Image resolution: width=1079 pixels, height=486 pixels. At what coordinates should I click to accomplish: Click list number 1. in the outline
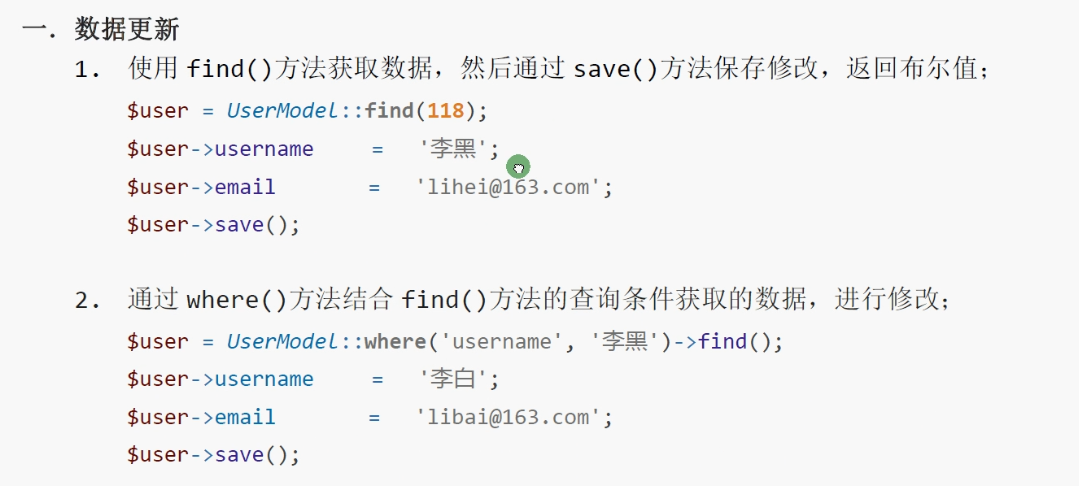87,71
